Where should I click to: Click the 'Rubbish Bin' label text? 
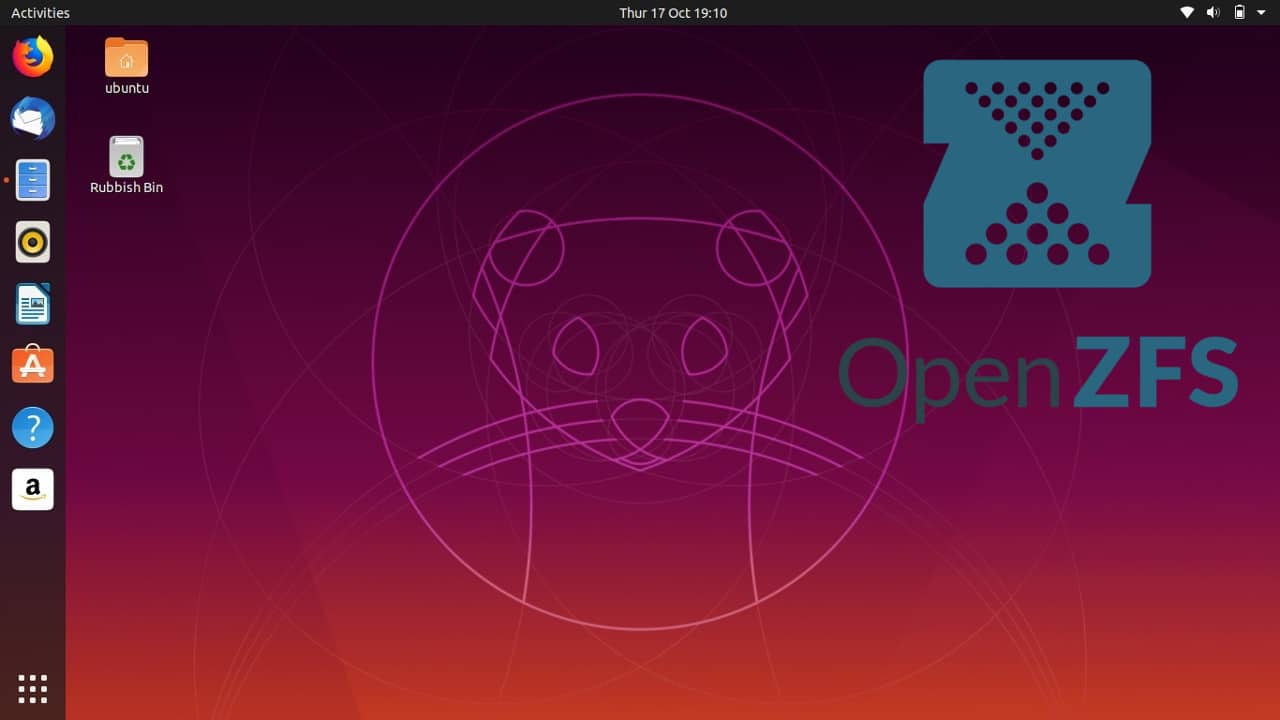click(127, 187)
